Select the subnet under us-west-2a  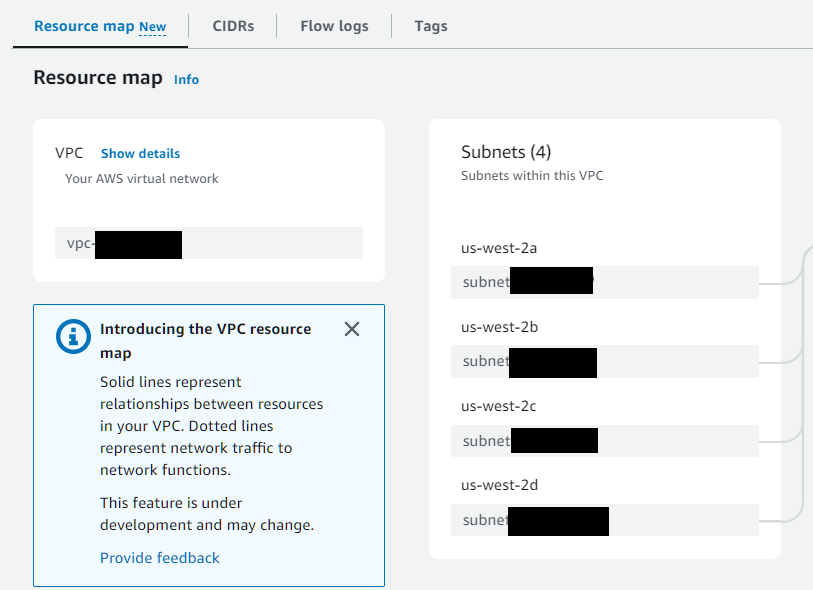(604, 282)
